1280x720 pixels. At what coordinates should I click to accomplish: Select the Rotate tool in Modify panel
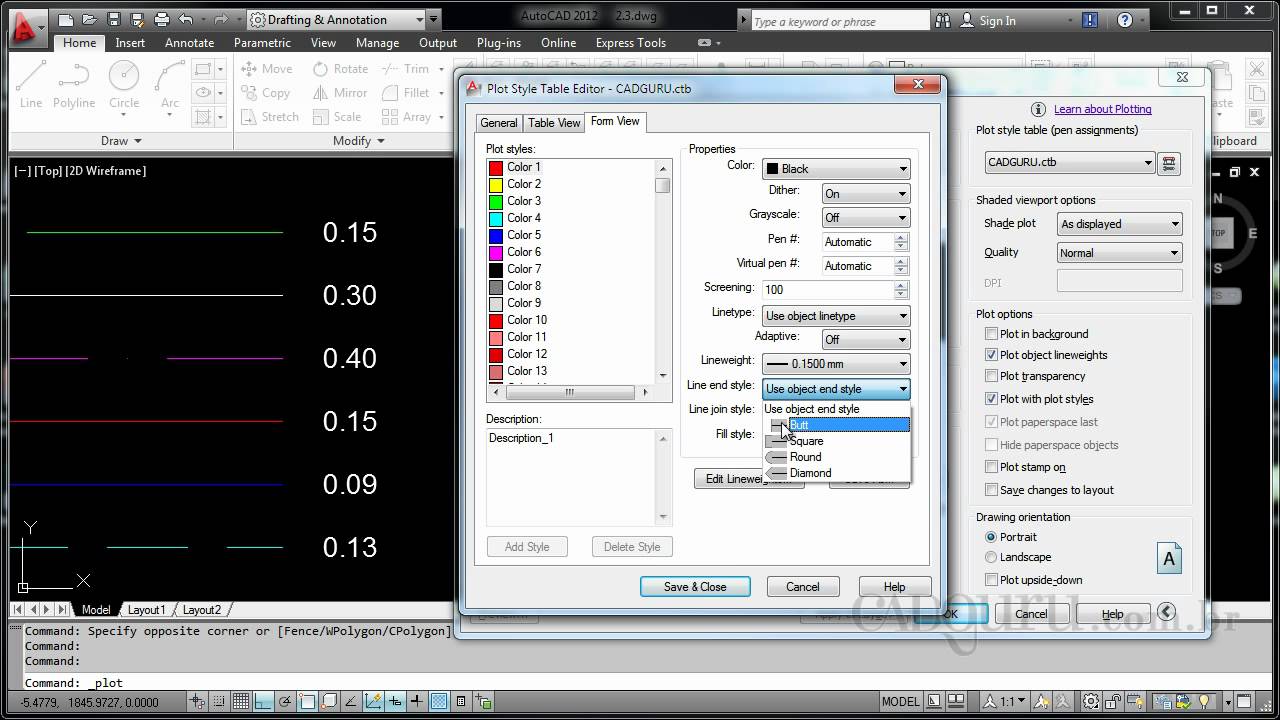(x=340, y=69)
